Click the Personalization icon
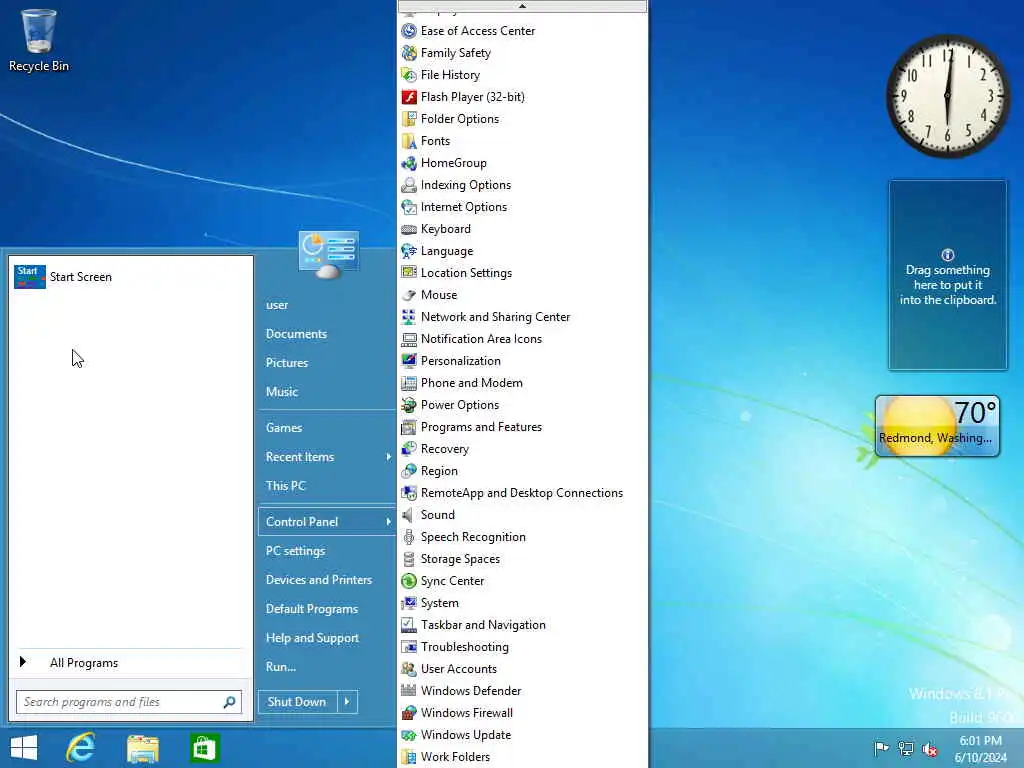The width and height of the screenshot is (1024, 768). pos(409,361)
